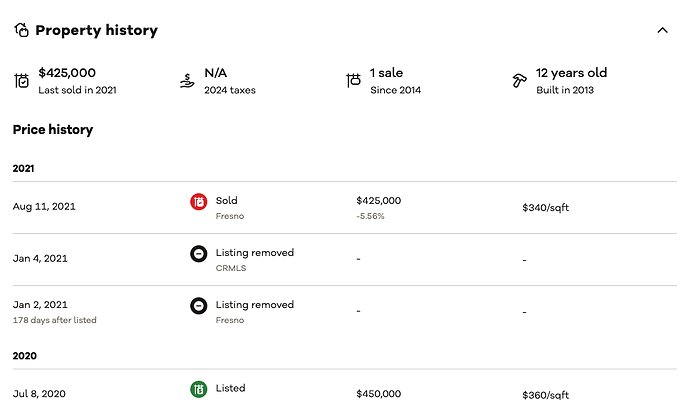Select the N/A taxes value
Viewport: 684px width, 400px height.
click(x=215, y=73)
